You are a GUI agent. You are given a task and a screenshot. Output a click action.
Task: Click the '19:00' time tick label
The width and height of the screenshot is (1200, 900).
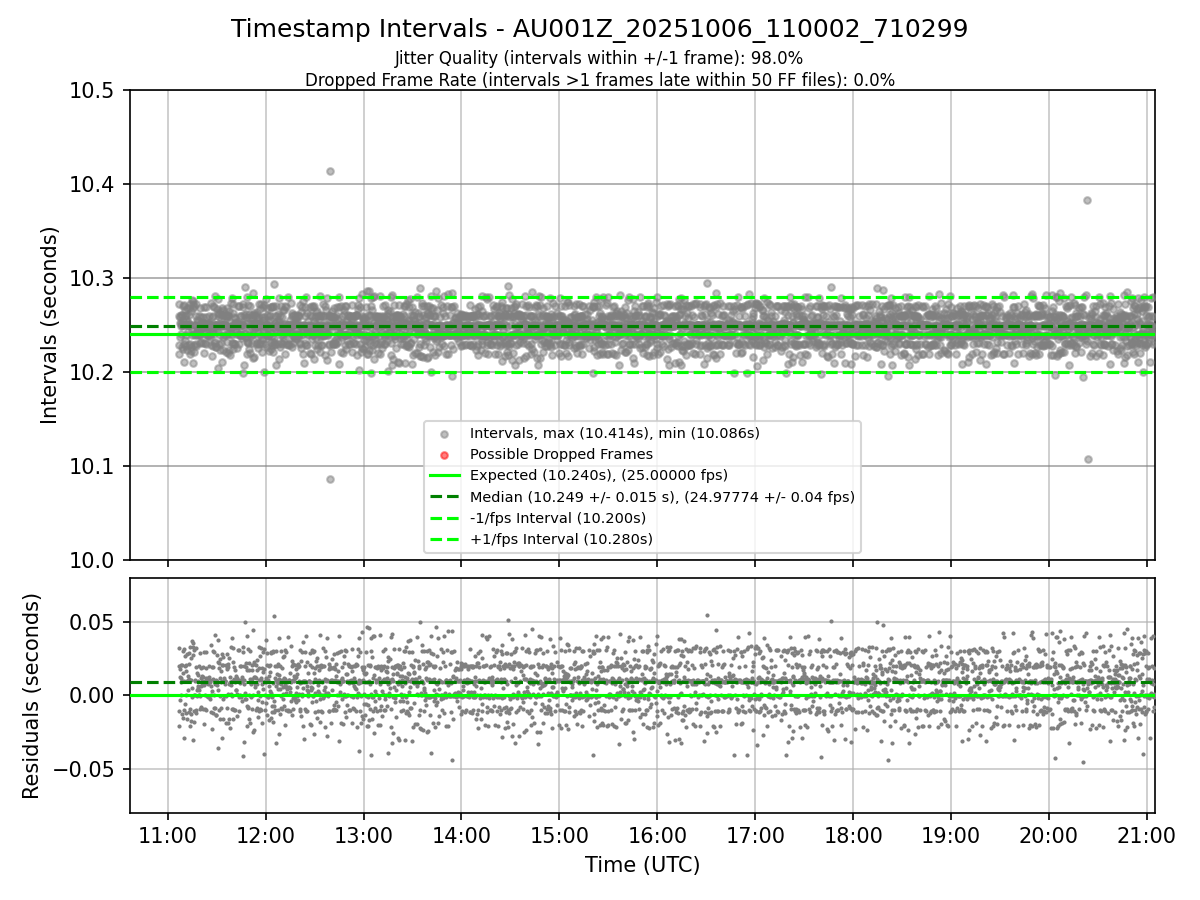click(951, 835)
